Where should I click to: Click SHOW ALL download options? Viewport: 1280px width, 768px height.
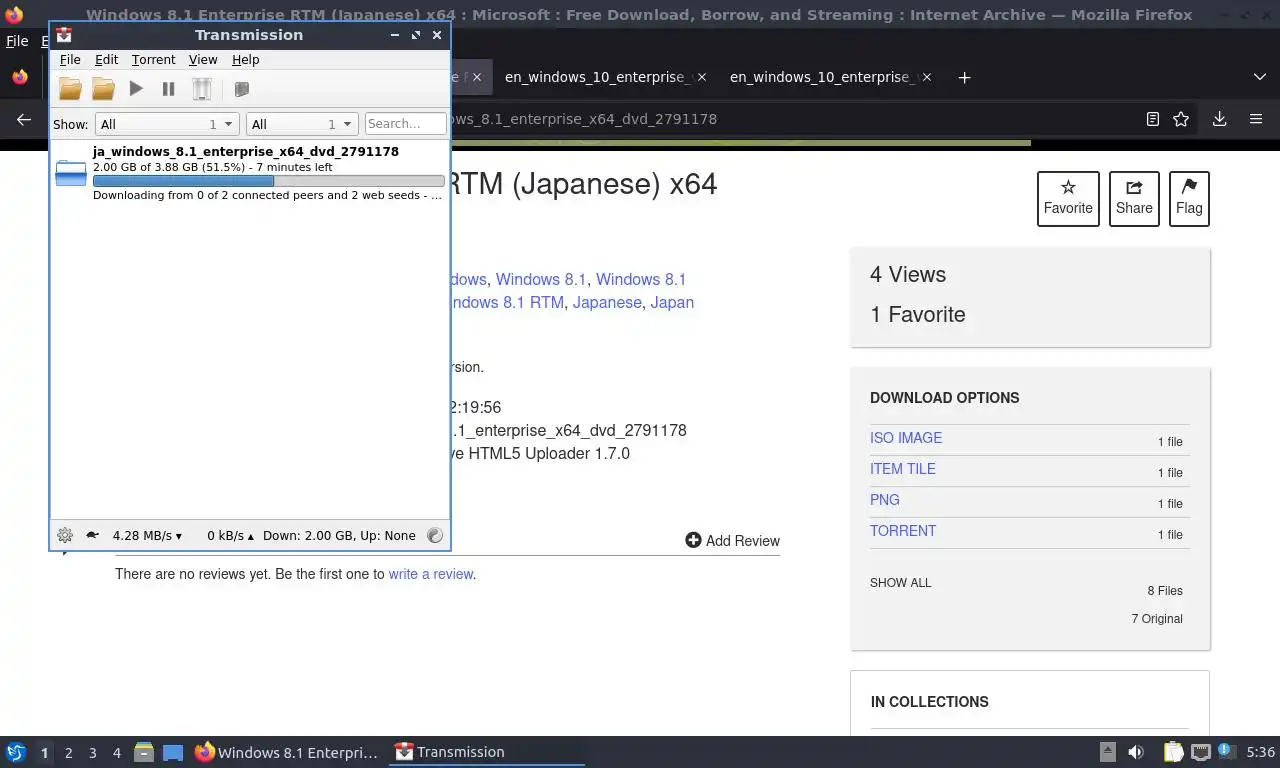[x=900, y=583]
